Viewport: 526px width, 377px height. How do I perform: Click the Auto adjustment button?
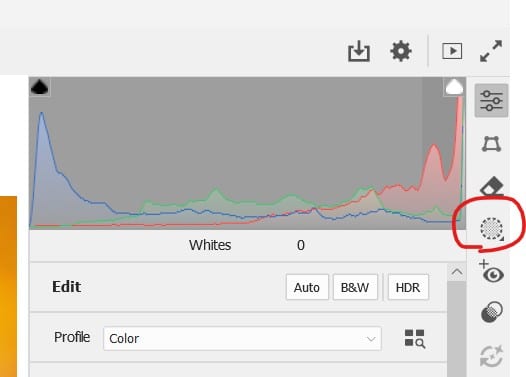[307, 287]
